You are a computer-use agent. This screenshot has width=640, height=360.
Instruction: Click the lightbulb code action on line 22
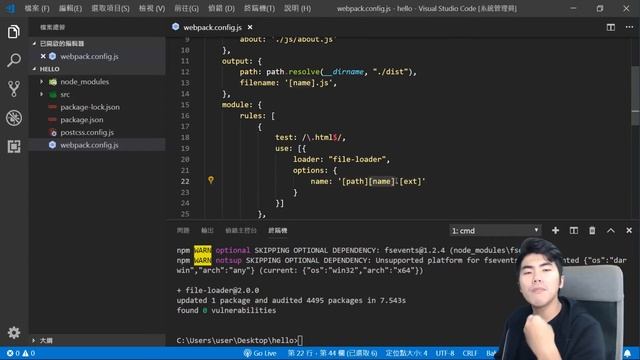(x=211, y=180)
